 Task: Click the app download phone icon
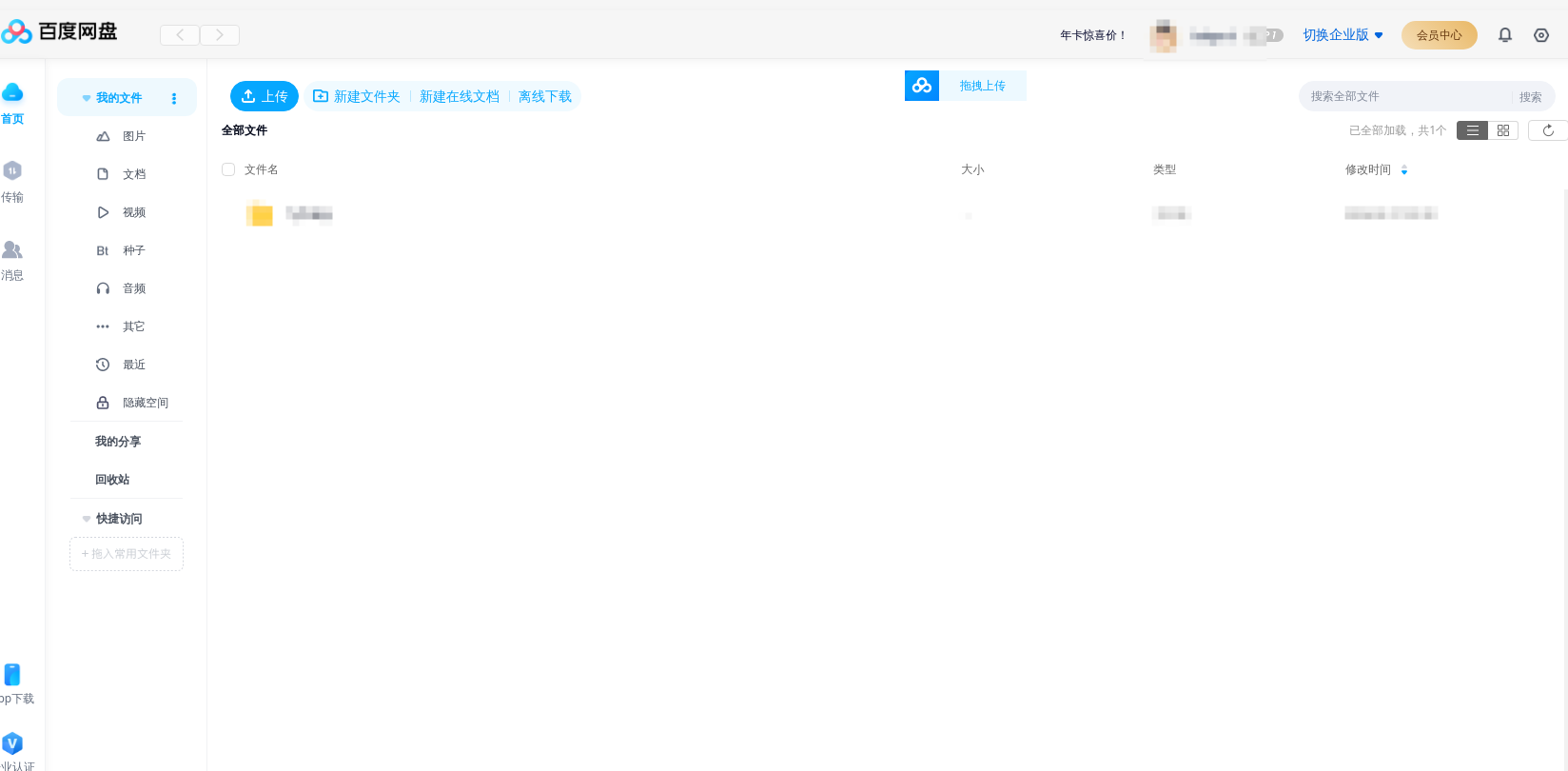click(12, 674)
